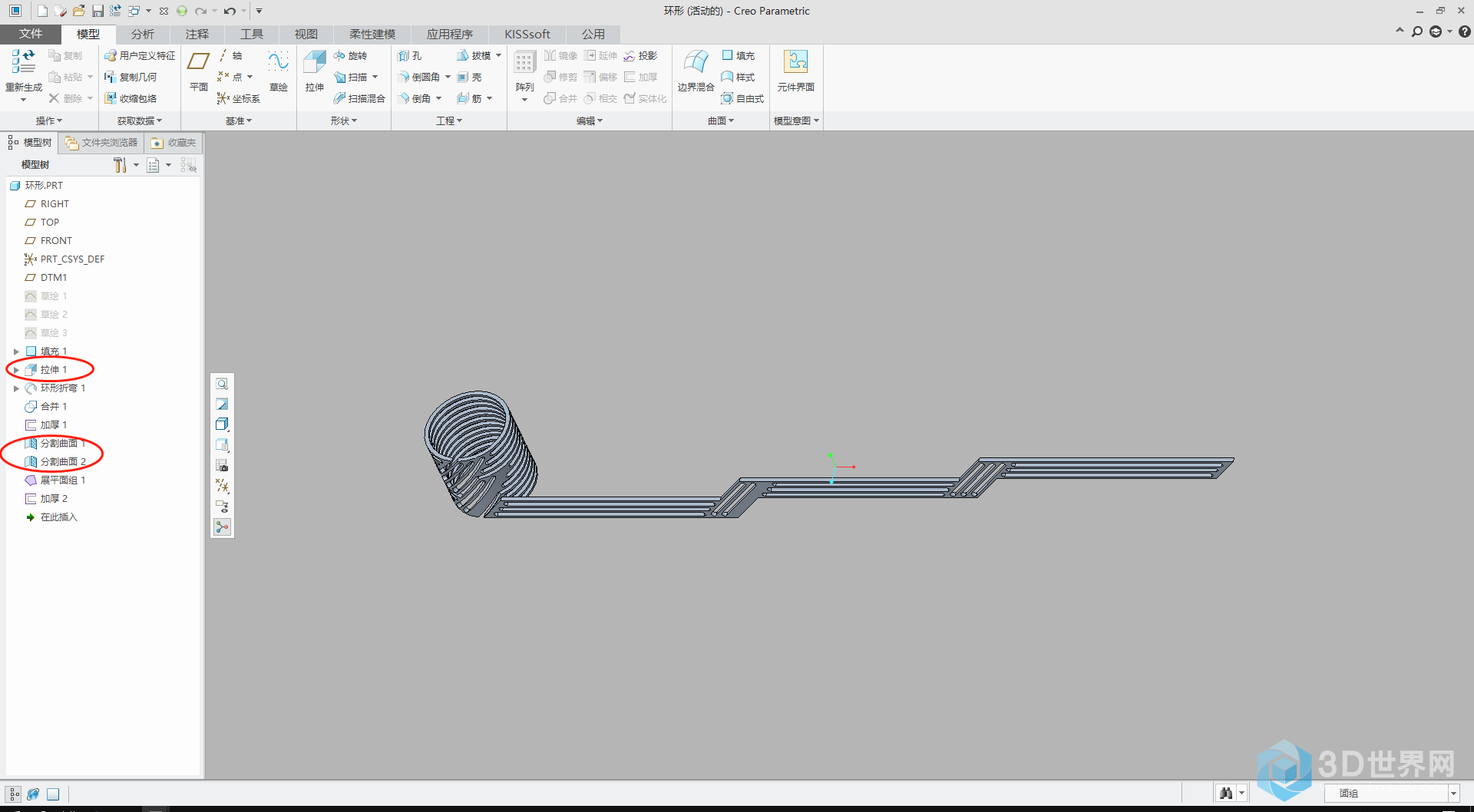Click Shrinkwrap (收缩包络)

(131, 99)
